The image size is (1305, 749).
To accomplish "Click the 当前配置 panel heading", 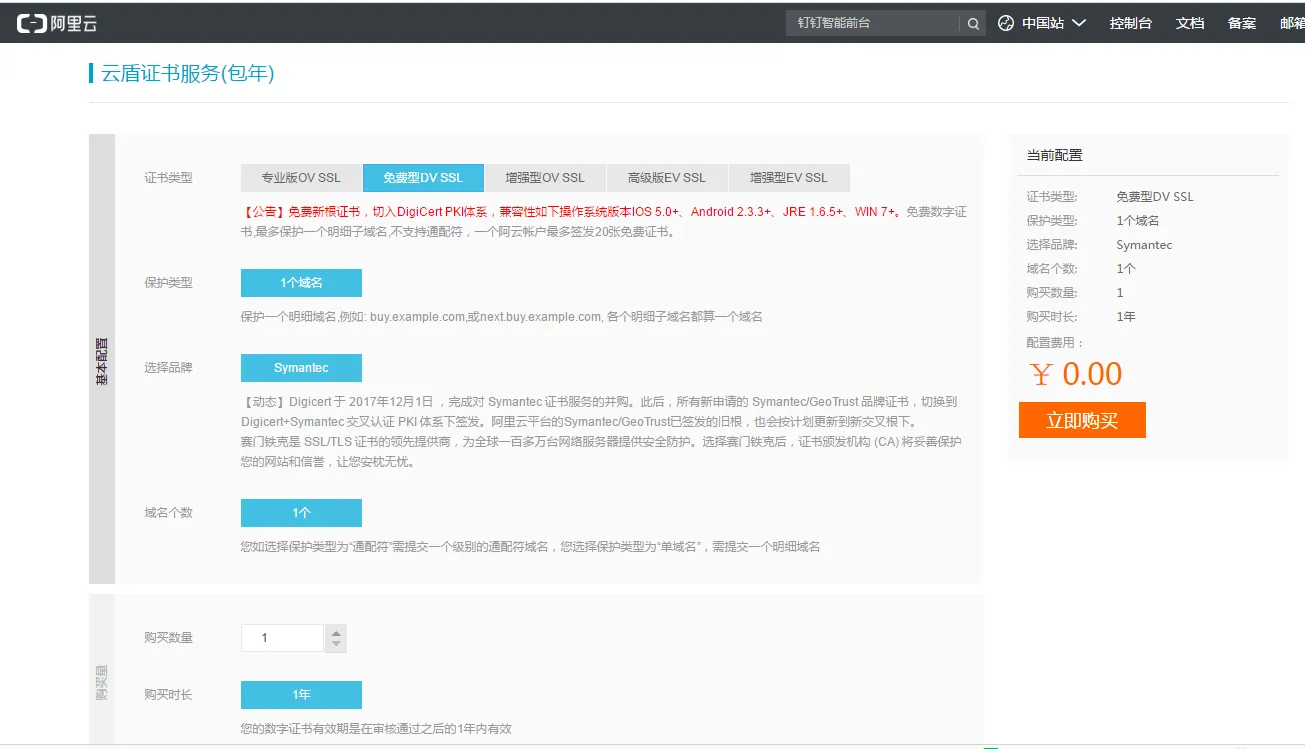I will coord(1054,155).
